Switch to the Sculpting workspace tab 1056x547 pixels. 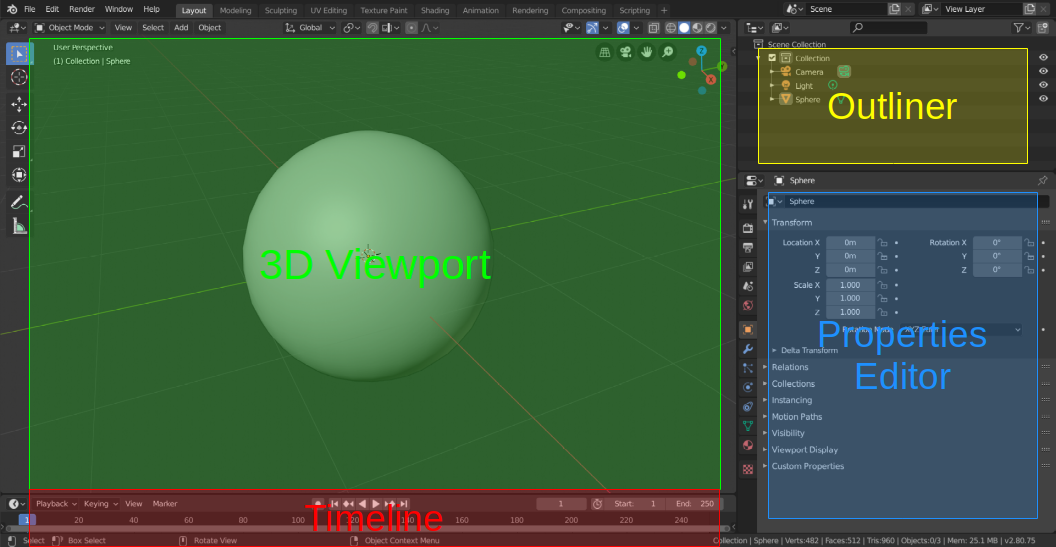tap(280, 10)
